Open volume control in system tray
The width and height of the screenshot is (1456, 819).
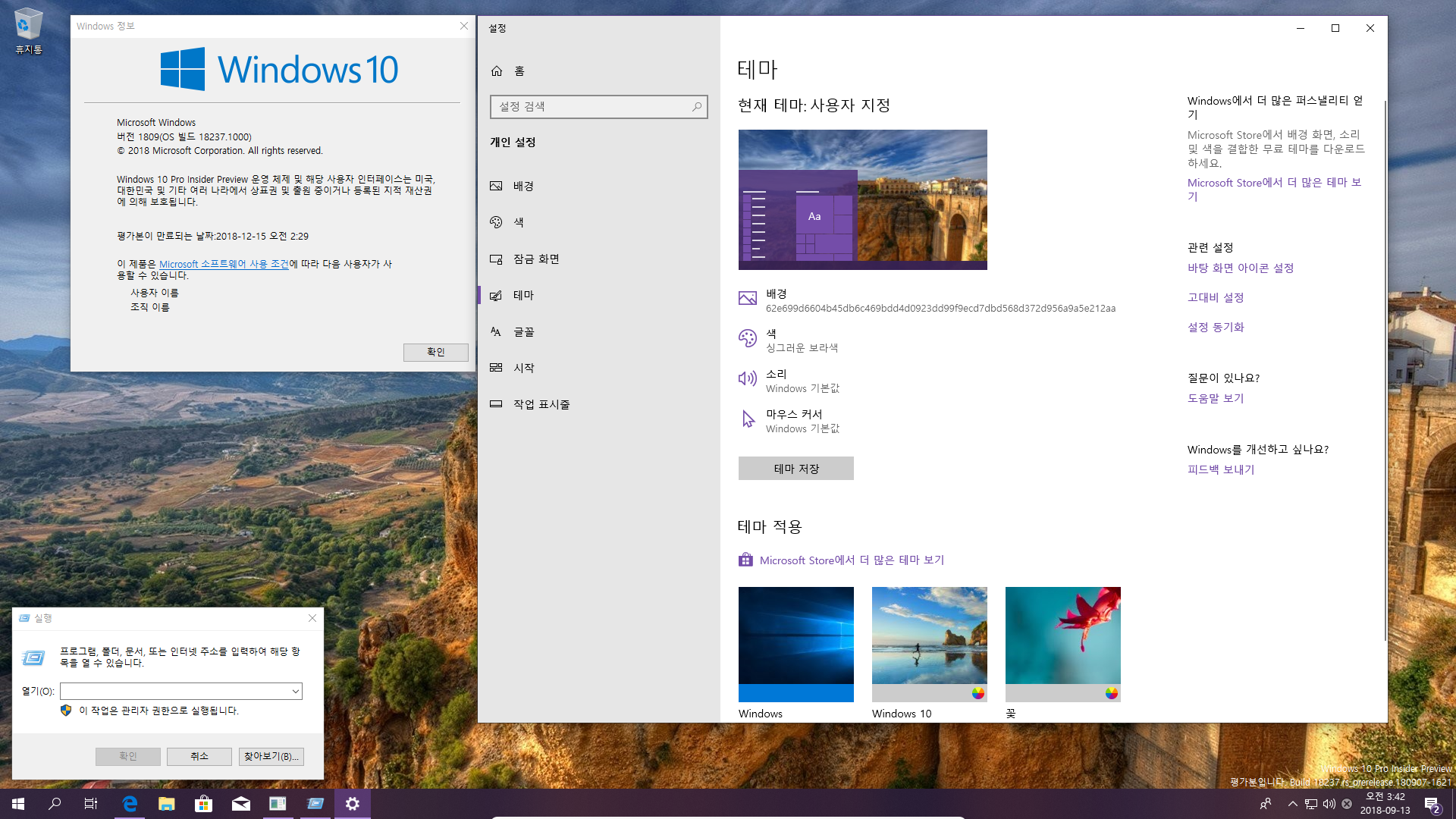(1329, 804)
